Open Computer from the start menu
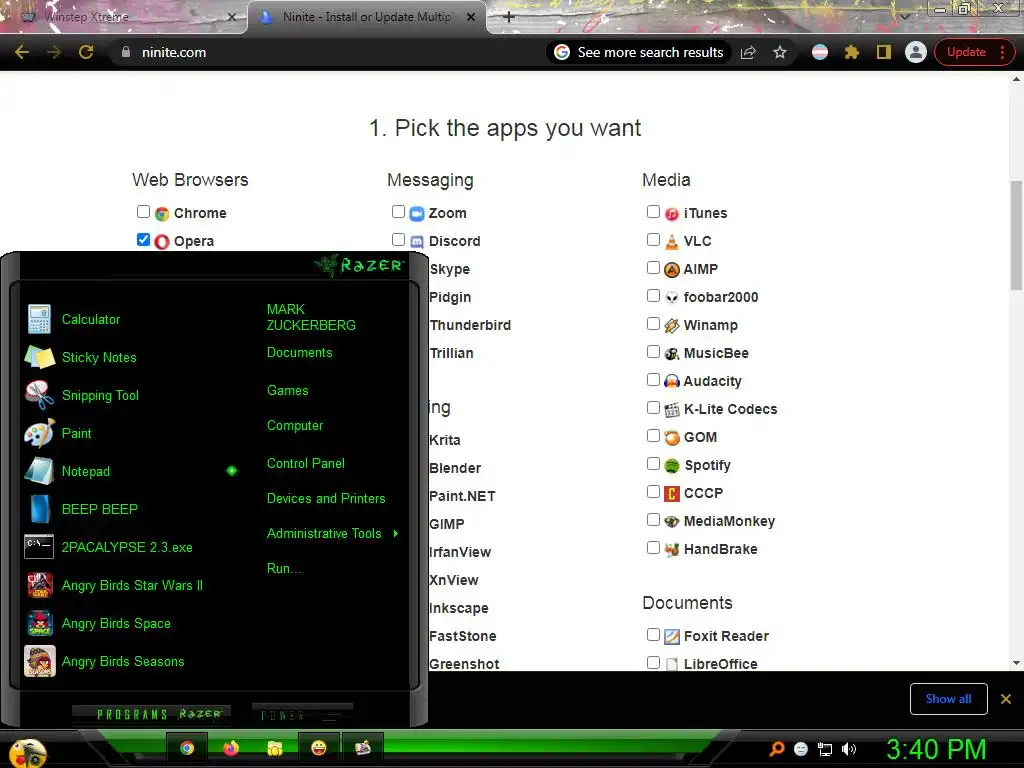The height and width of the screenshot is (768, 1024). (295, 426)
